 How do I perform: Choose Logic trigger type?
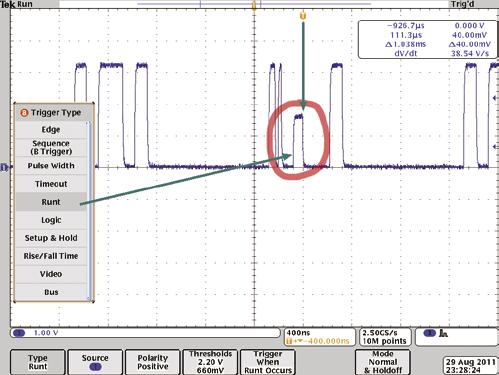[51, 220]
